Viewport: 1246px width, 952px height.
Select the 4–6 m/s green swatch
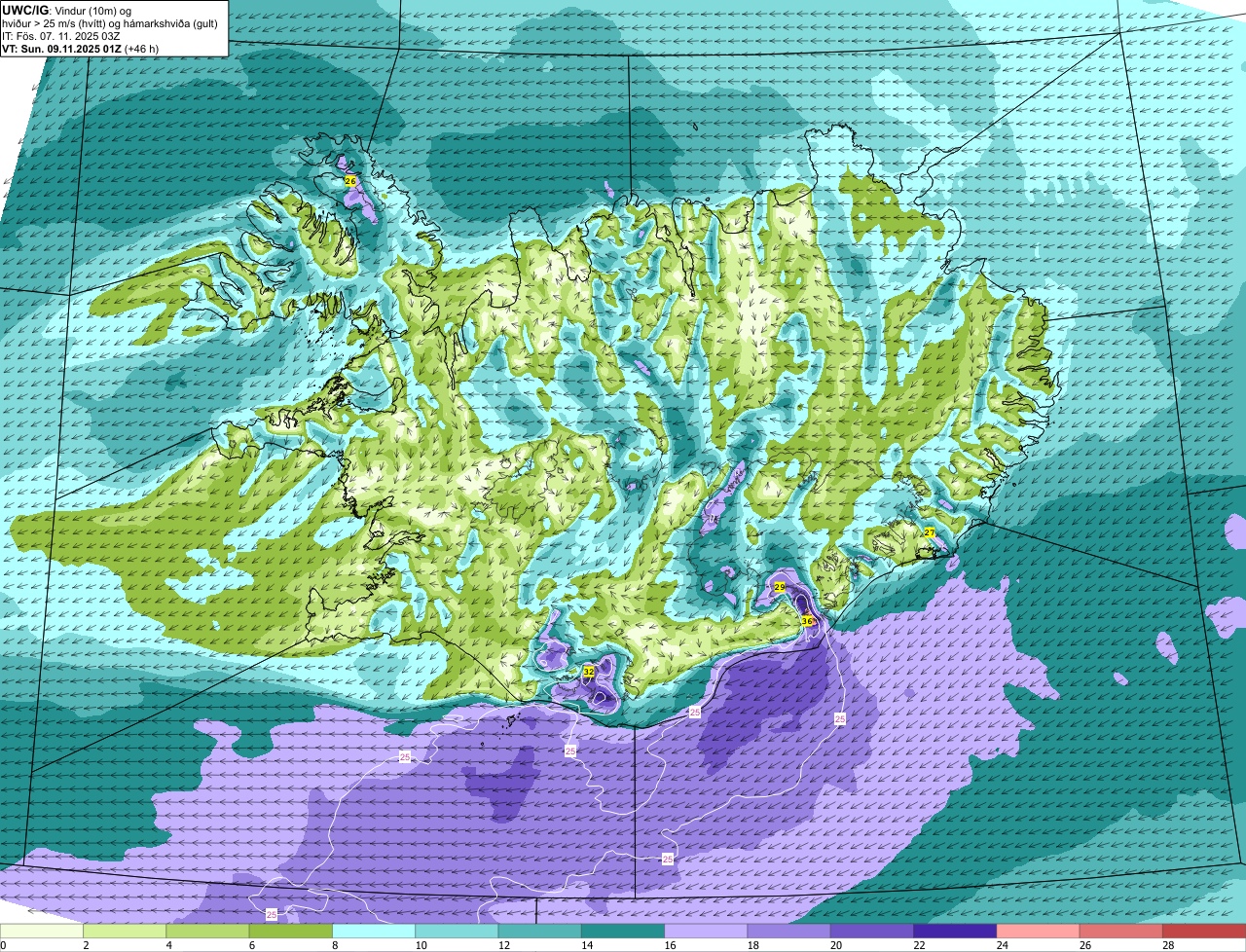(207, 932)
